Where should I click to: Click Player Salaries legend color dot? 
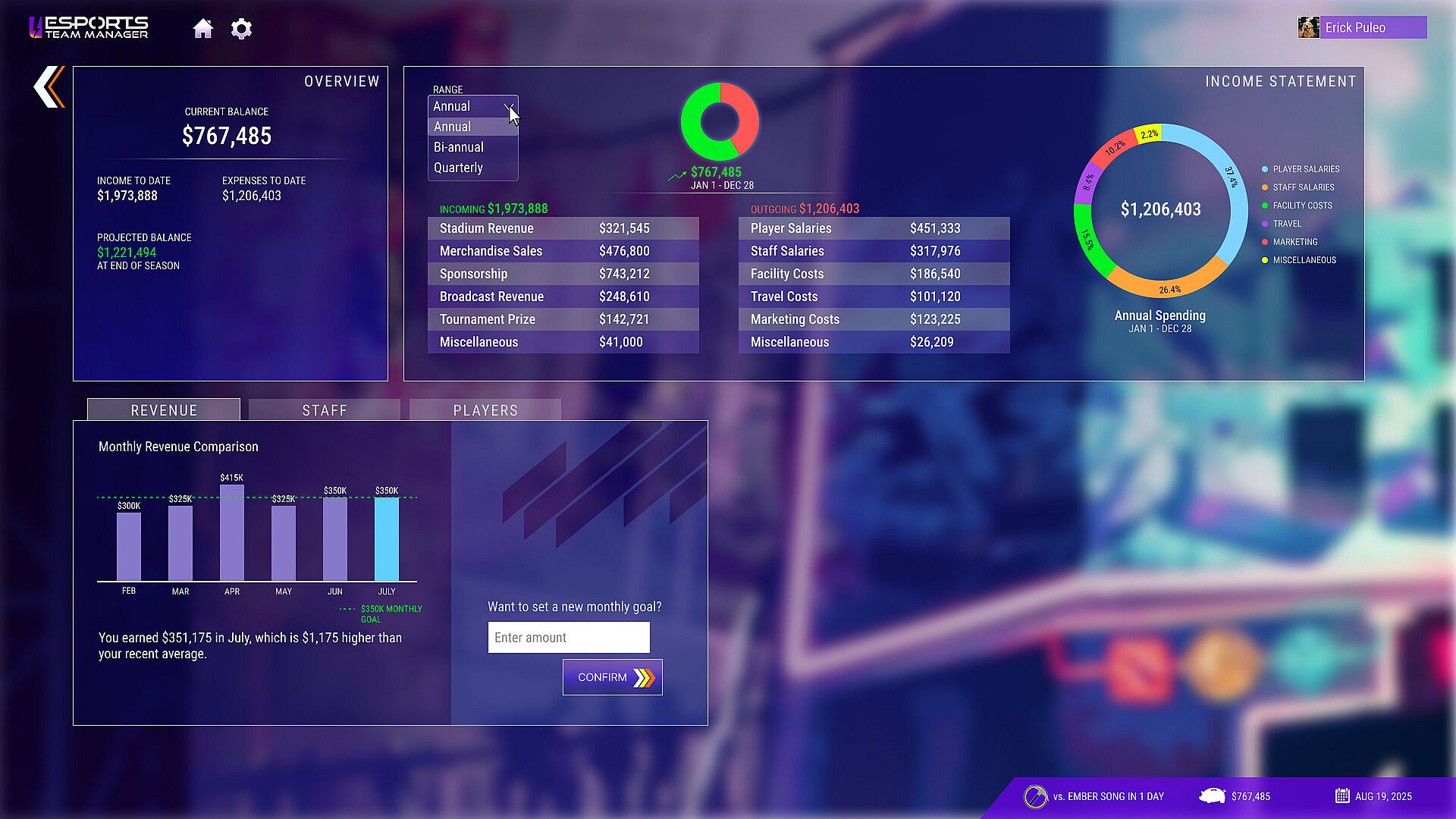pyautogui.click(x=1265, y=169)
